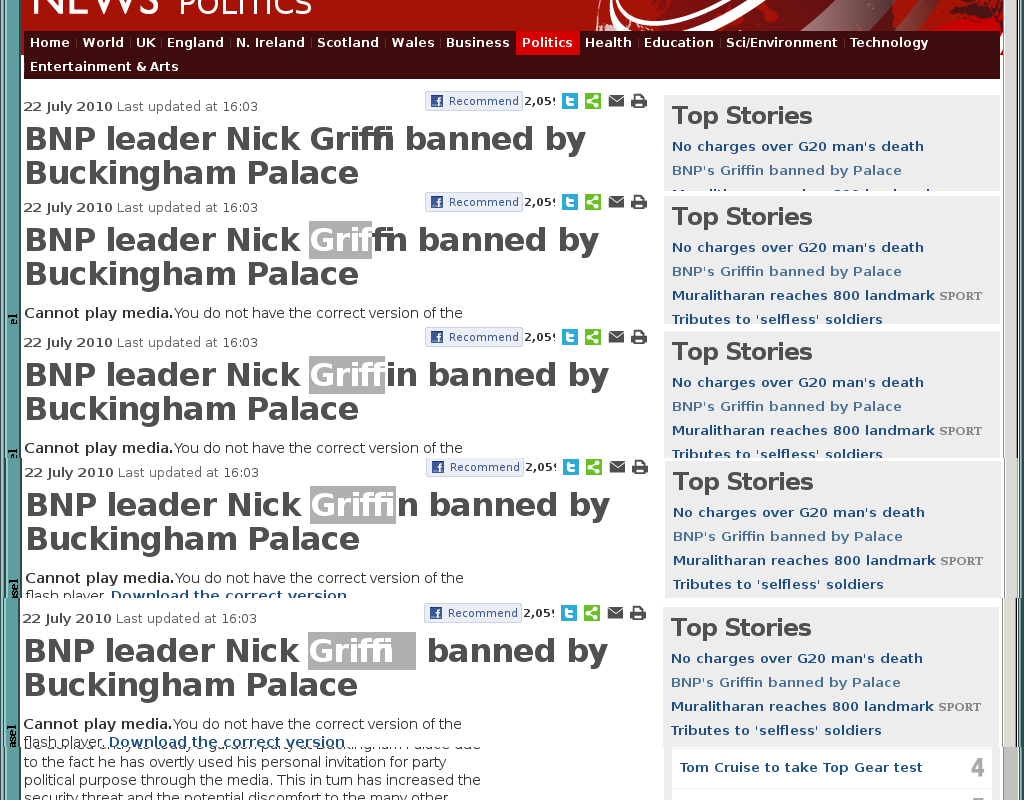This screenshot has width=1024, height=800.
Task: Click the envelope email icon in the topmost share row
Action: [616, 101]
